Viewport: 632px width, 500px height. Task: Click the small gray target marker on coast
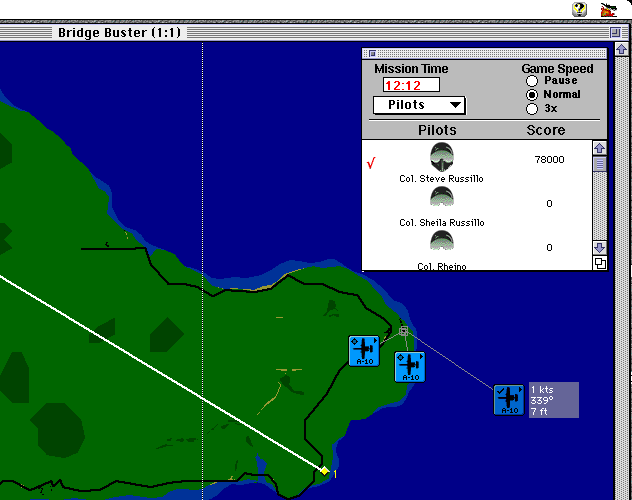404,330
